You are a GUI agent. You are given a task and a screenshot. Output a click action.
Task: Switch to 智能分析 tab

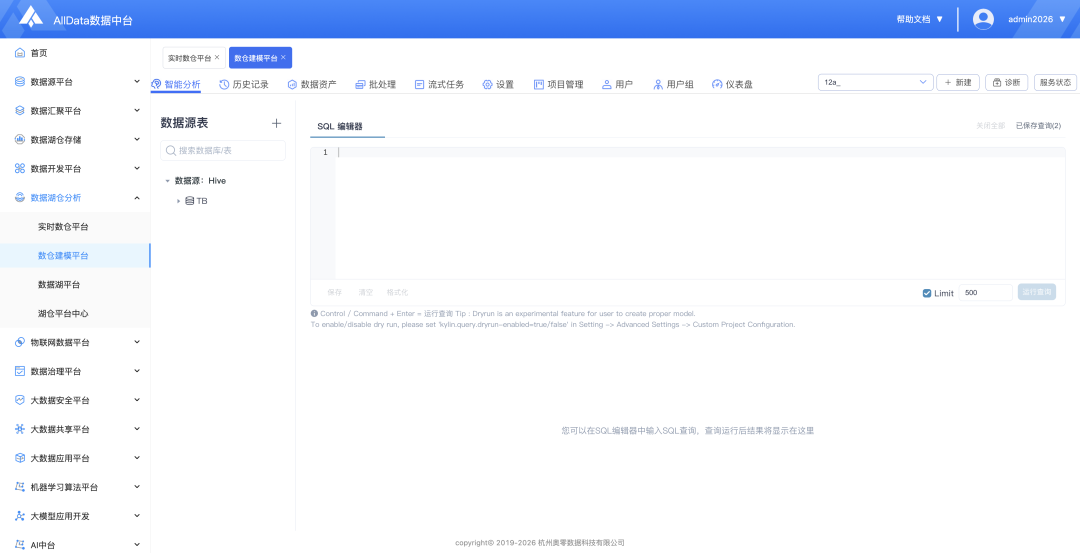click(x=176, y=85)
